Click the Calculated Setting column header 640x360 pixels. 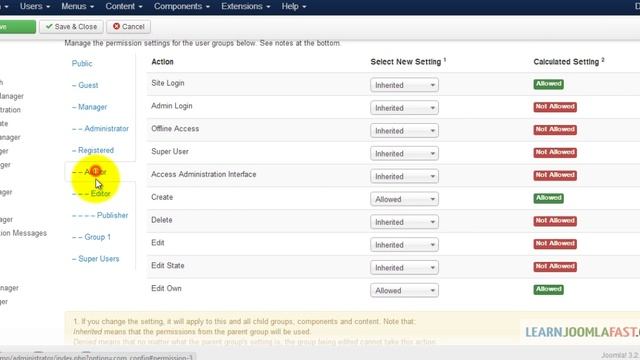click(x=569, y=62)
